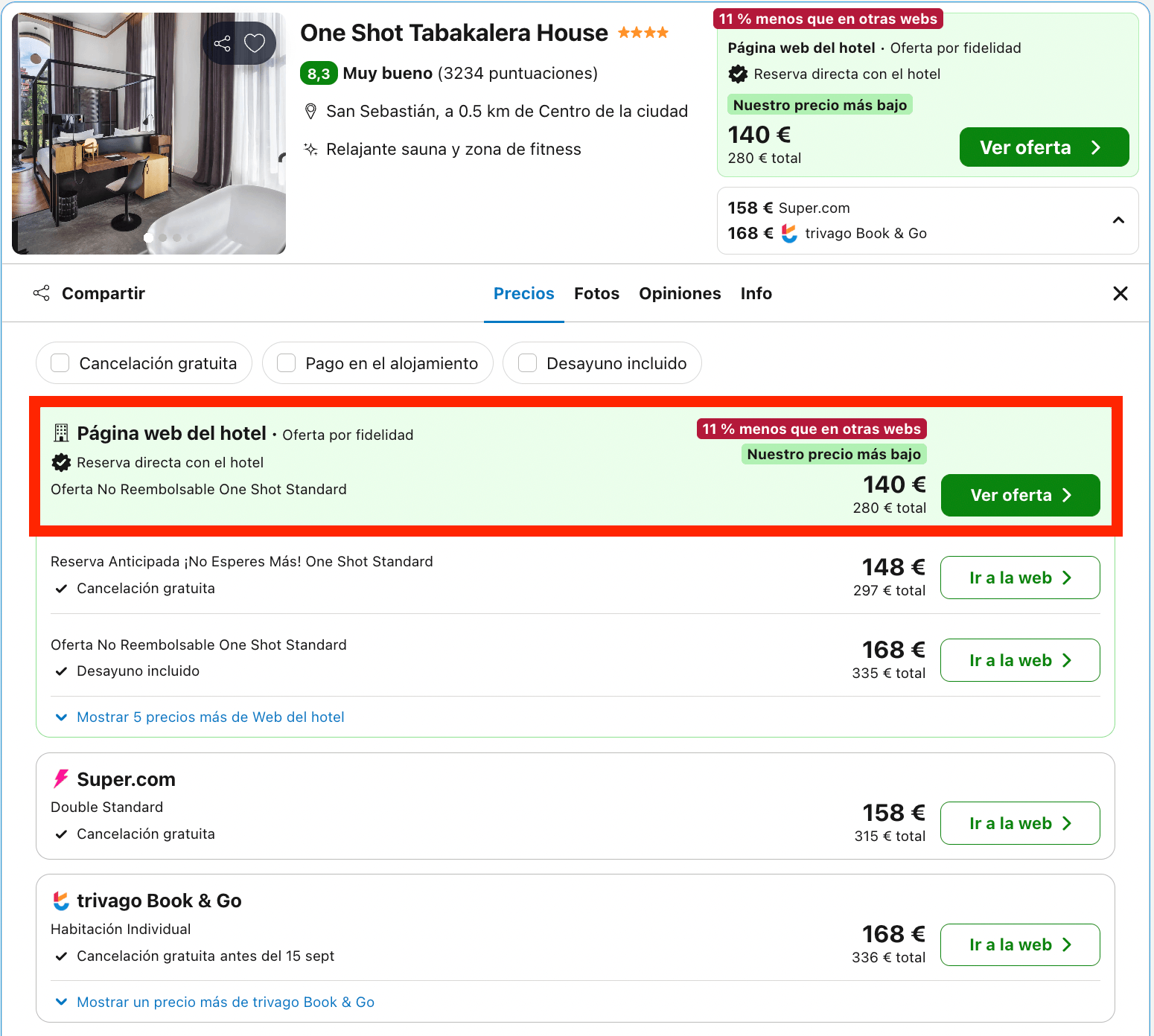Click Ir a la web for 148 € offer
Viewport: 1154px width, 1036px height.
click(1020, 578)
